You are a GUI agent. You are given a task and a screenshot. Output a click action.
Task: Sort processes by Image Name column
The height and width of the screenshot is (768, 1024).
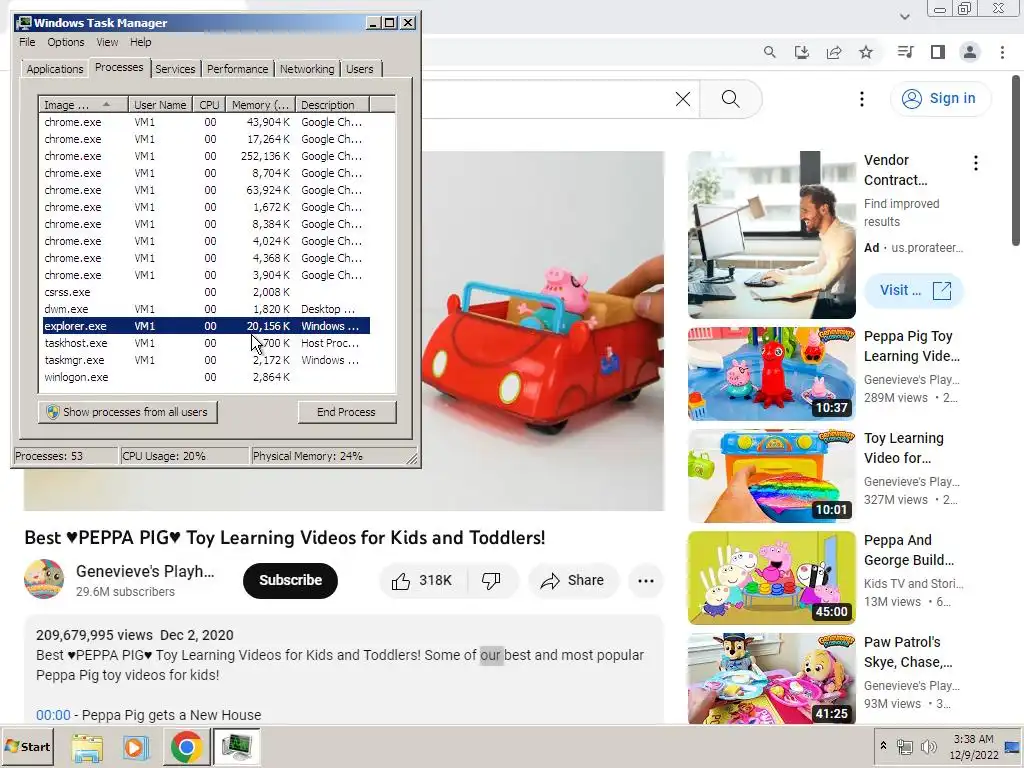[x=83, y=104]
